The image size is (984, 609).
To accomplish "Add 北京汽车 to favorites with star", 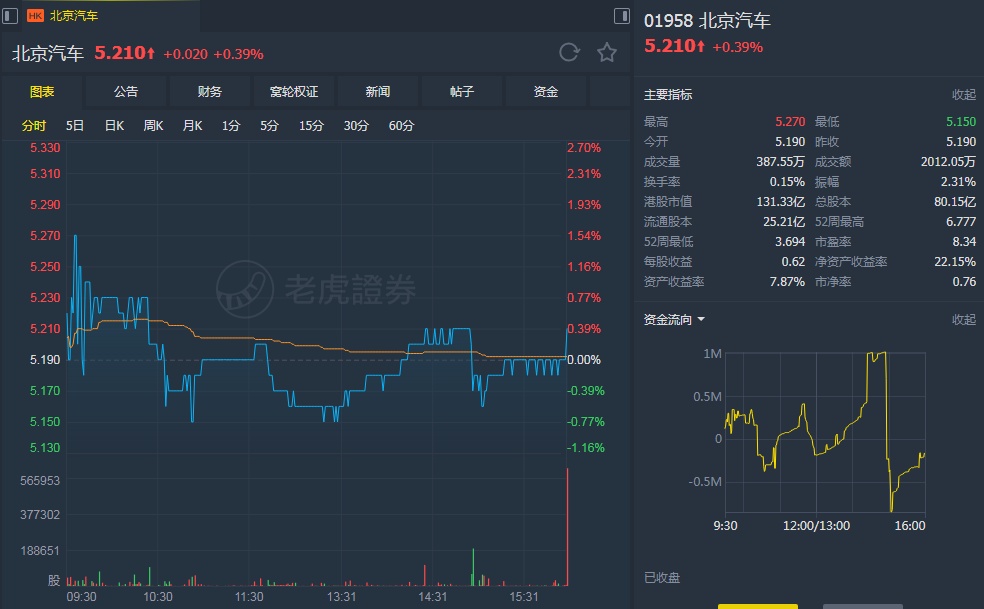I will point(607,52).
